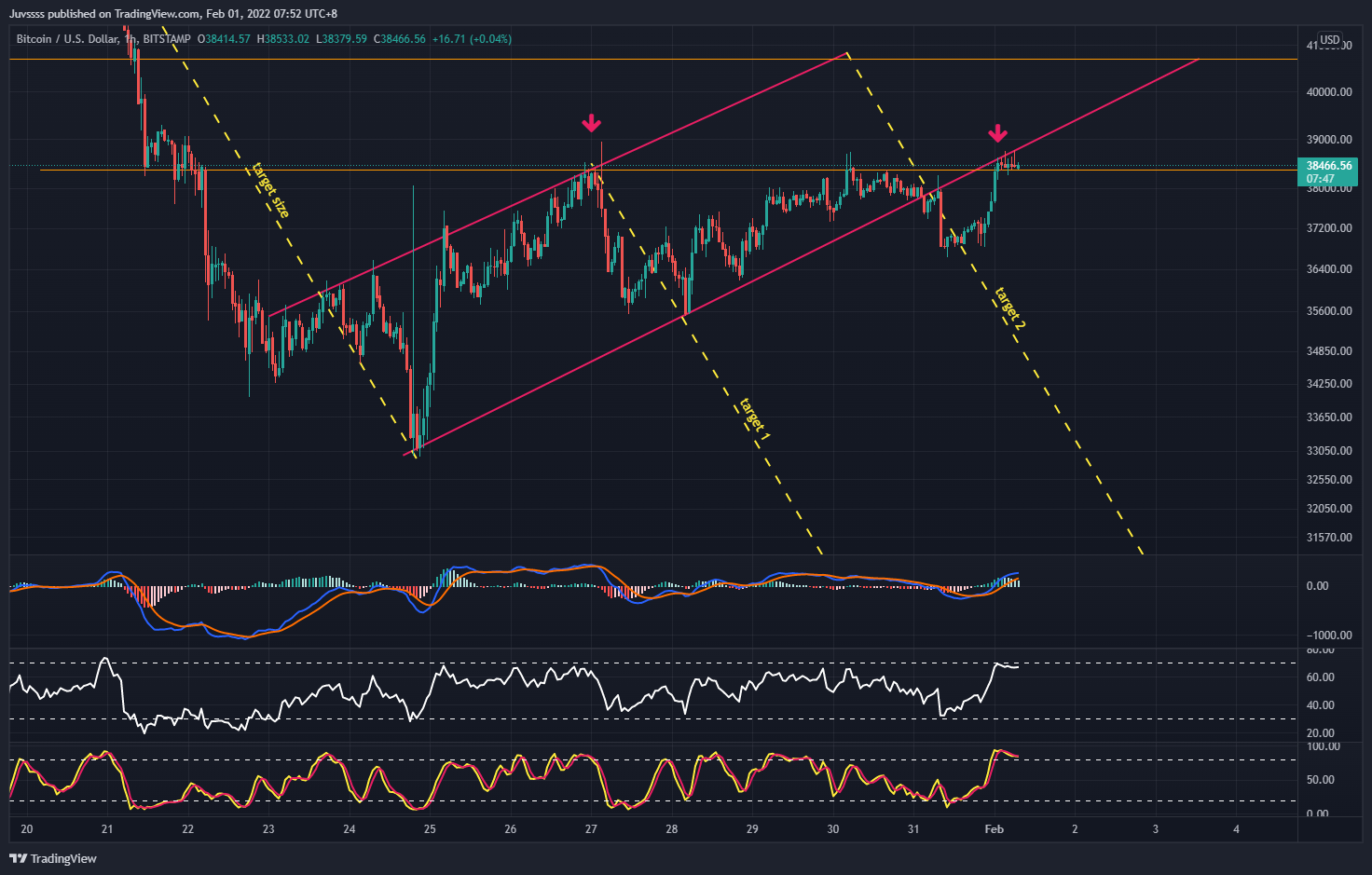1372x875 pixels.
Task: Click the 33650.00 price axis label
Action: pos(1329,417)
